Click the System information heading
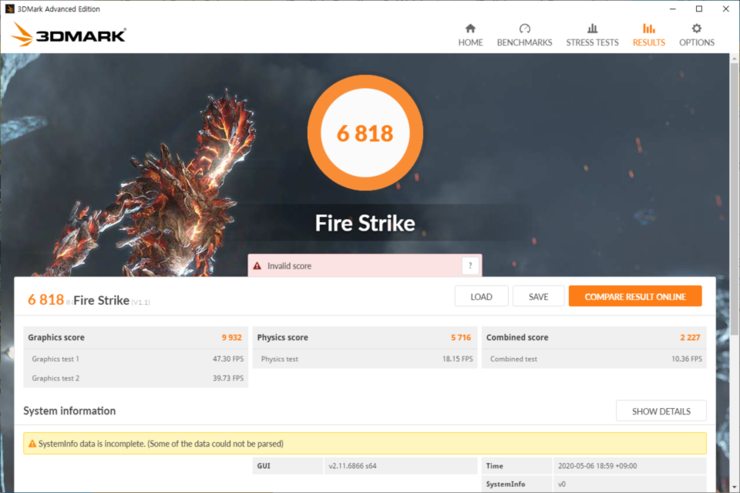This screenshot has height=493, width=740. pyautogui.click(x=69, y=411)
